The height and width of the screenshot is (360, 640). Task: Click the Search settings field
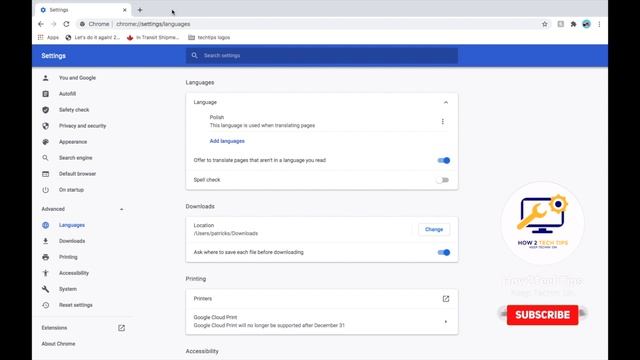(322, 56)
